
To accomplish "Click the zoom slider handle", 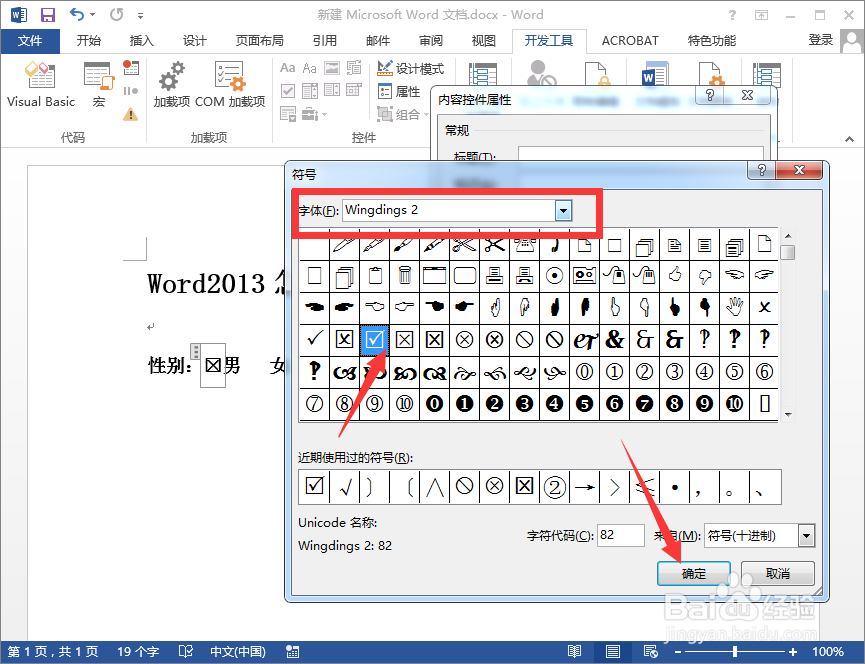I will (x=735, y=652).
